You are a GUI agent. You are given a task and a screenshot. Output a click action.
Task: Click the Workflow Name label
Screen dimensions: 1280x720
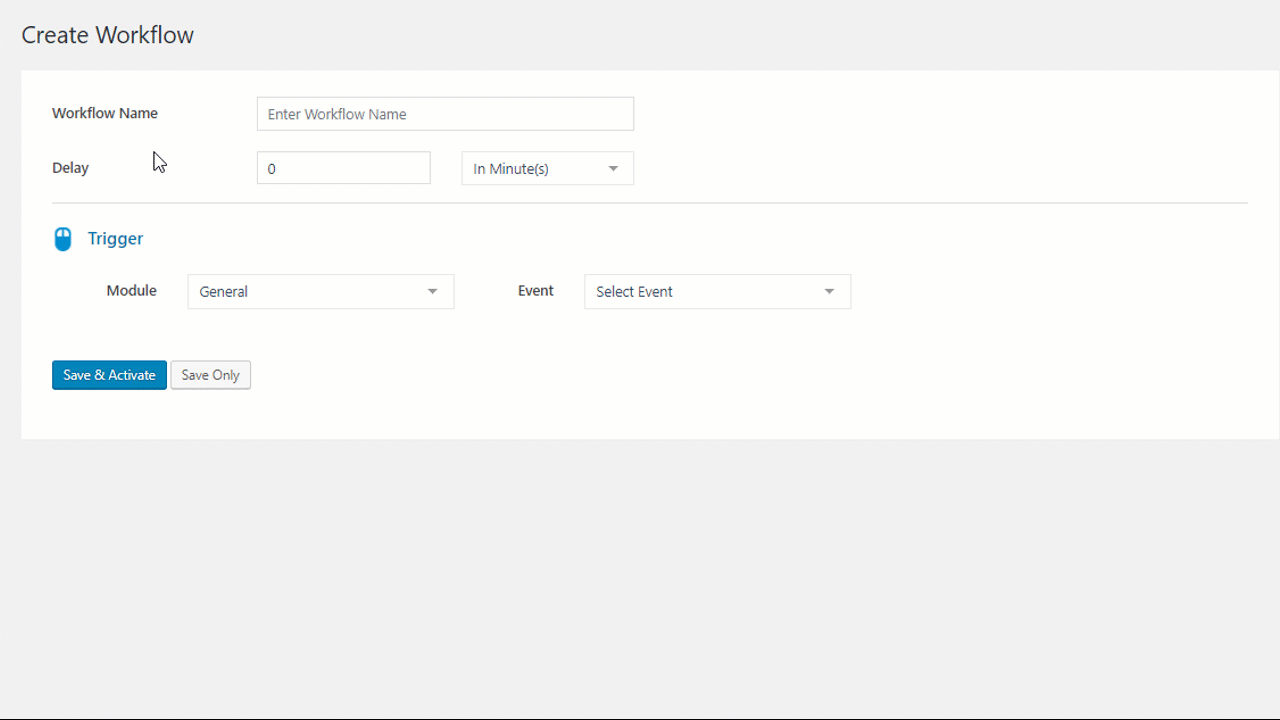pos(104,113)
